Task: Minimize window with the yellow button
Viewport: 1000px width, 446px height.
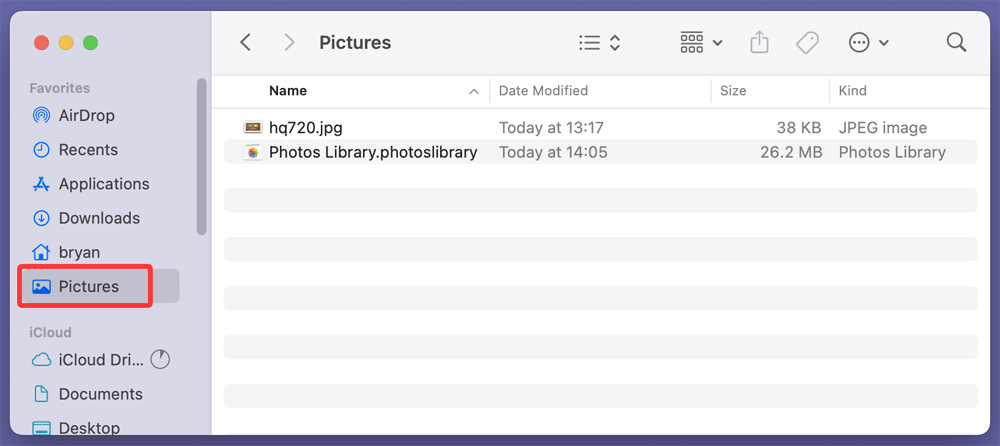Action: [66, 43]
